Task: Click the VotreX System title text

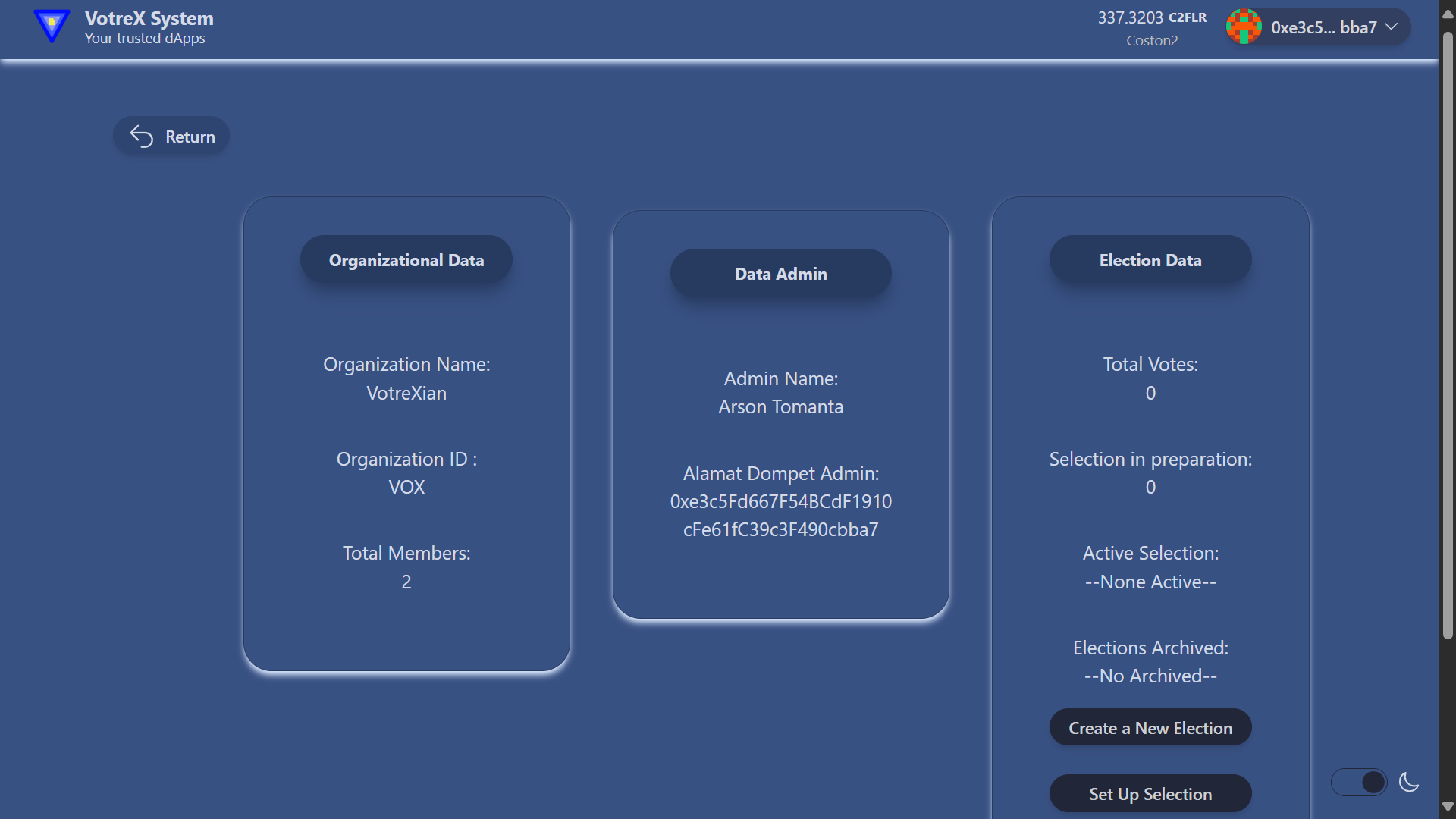Action: point(149,18)
